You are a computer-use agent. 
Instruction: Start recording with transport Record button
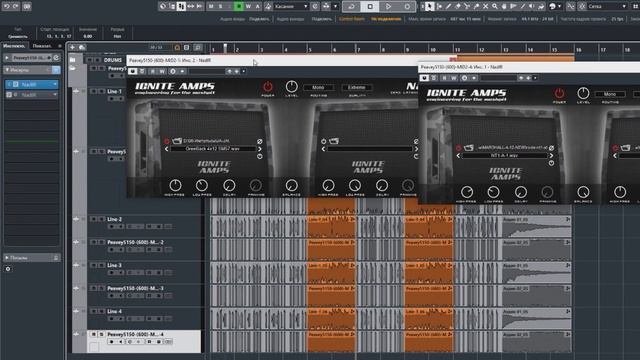[407, 6]
